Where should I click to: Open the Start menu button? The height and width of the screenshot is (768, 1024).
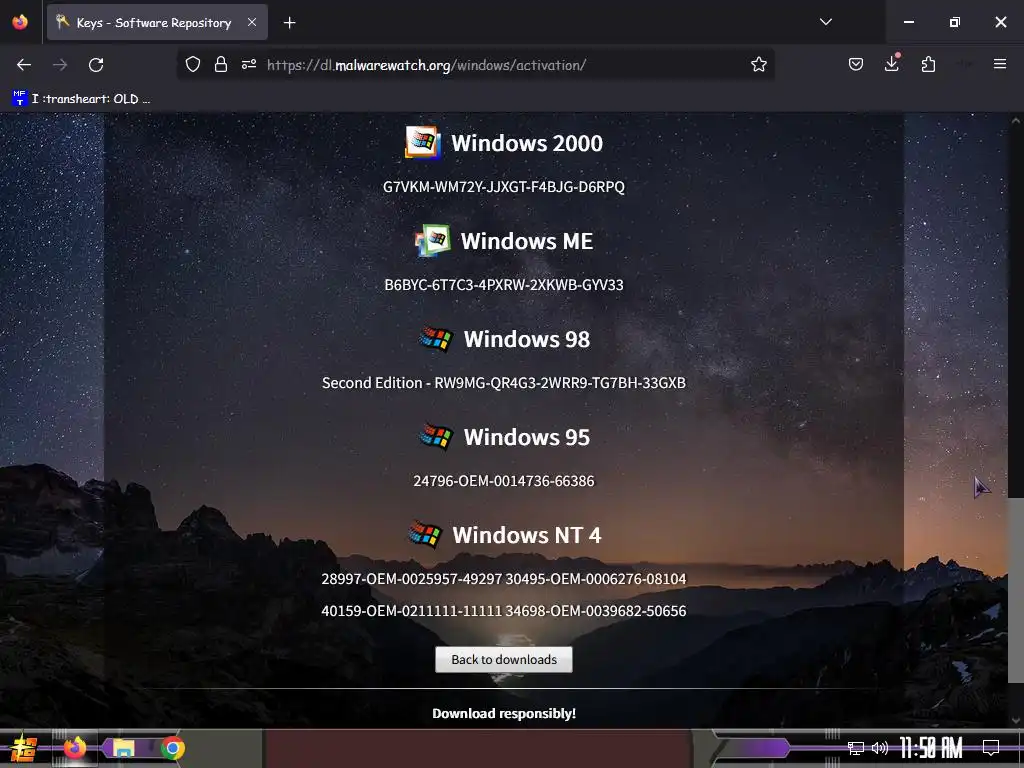(x=24, y=748)
